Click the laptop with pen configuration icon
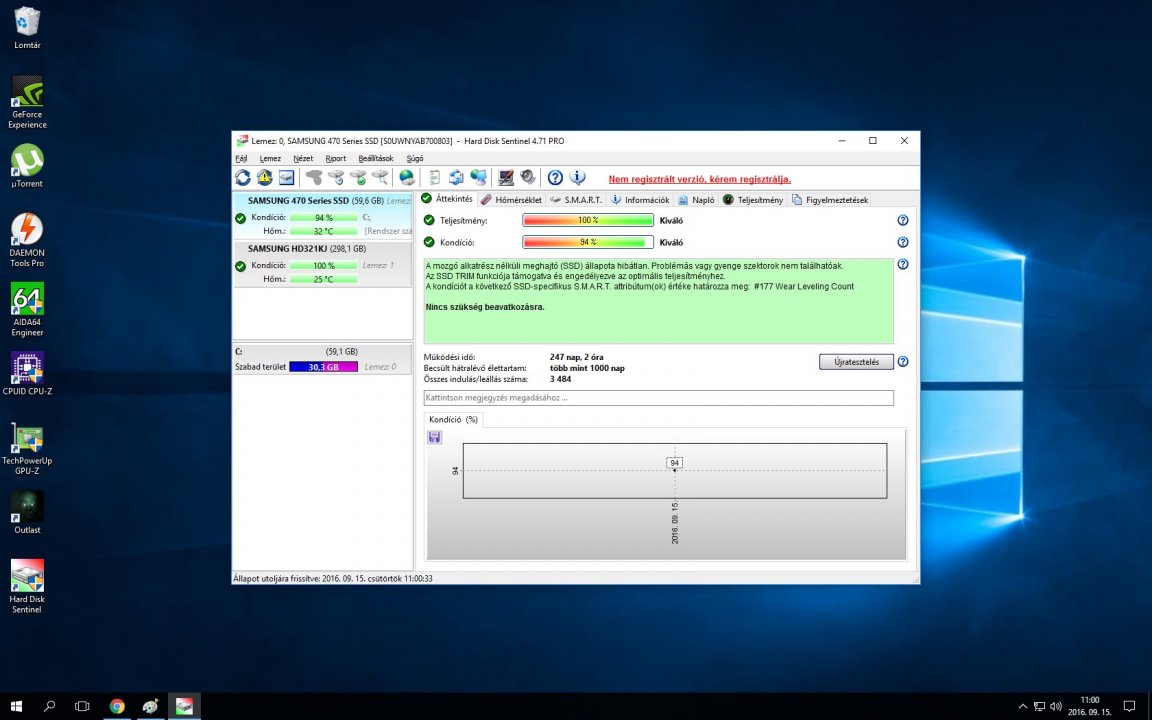Viewport: 1152px width, 720px height. pos(505,177)
